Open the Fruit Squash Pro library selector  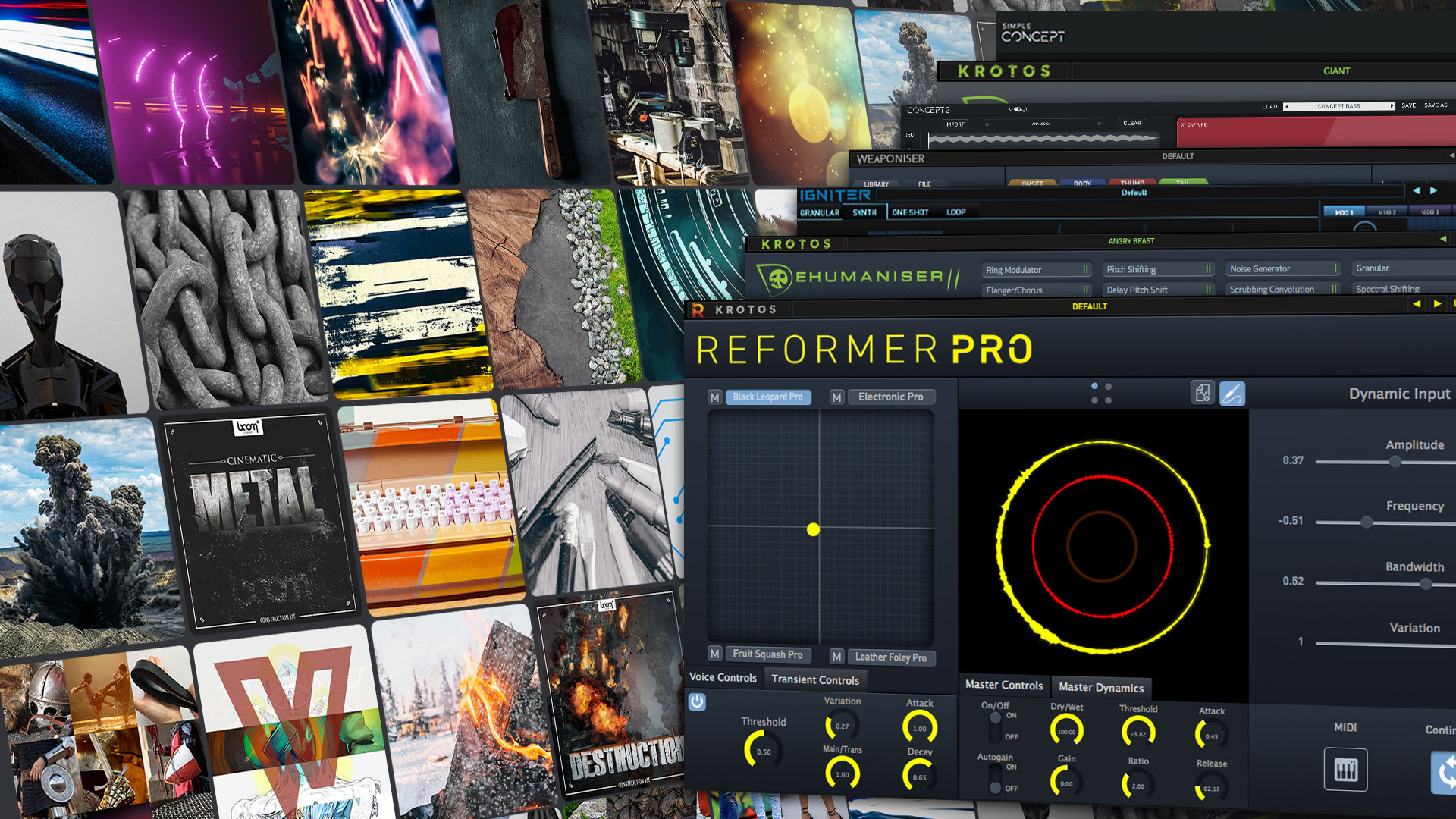point(768,654)
